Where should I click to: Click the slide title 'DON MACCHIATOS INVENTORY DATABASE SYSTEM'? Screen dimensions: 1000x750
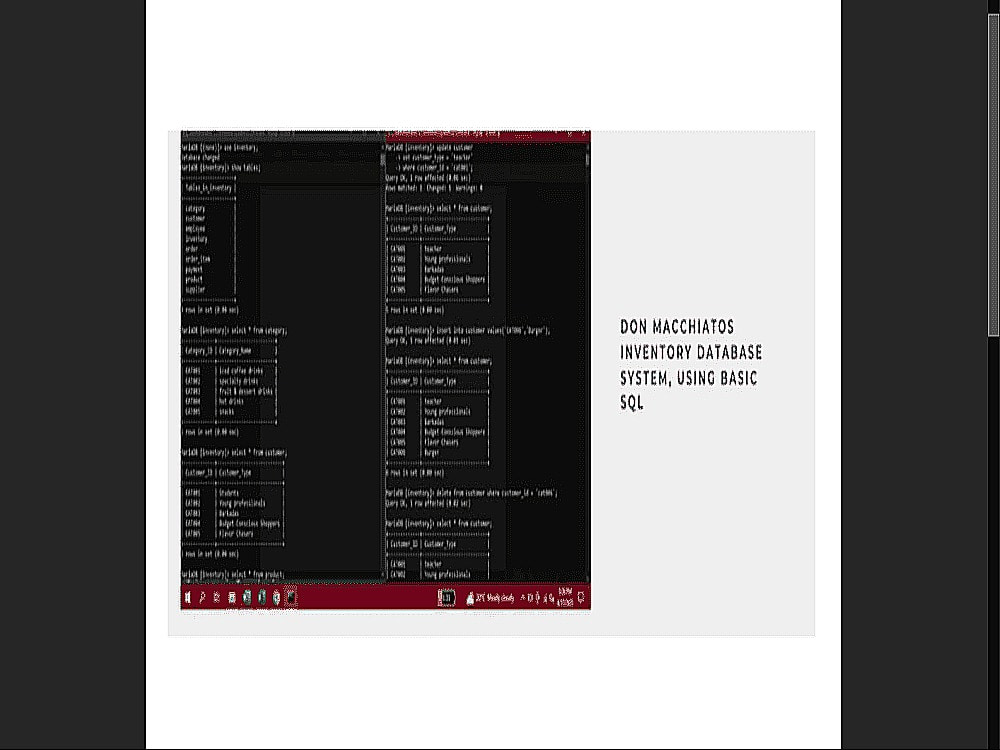pyautogui.click(x=691, y=365)
